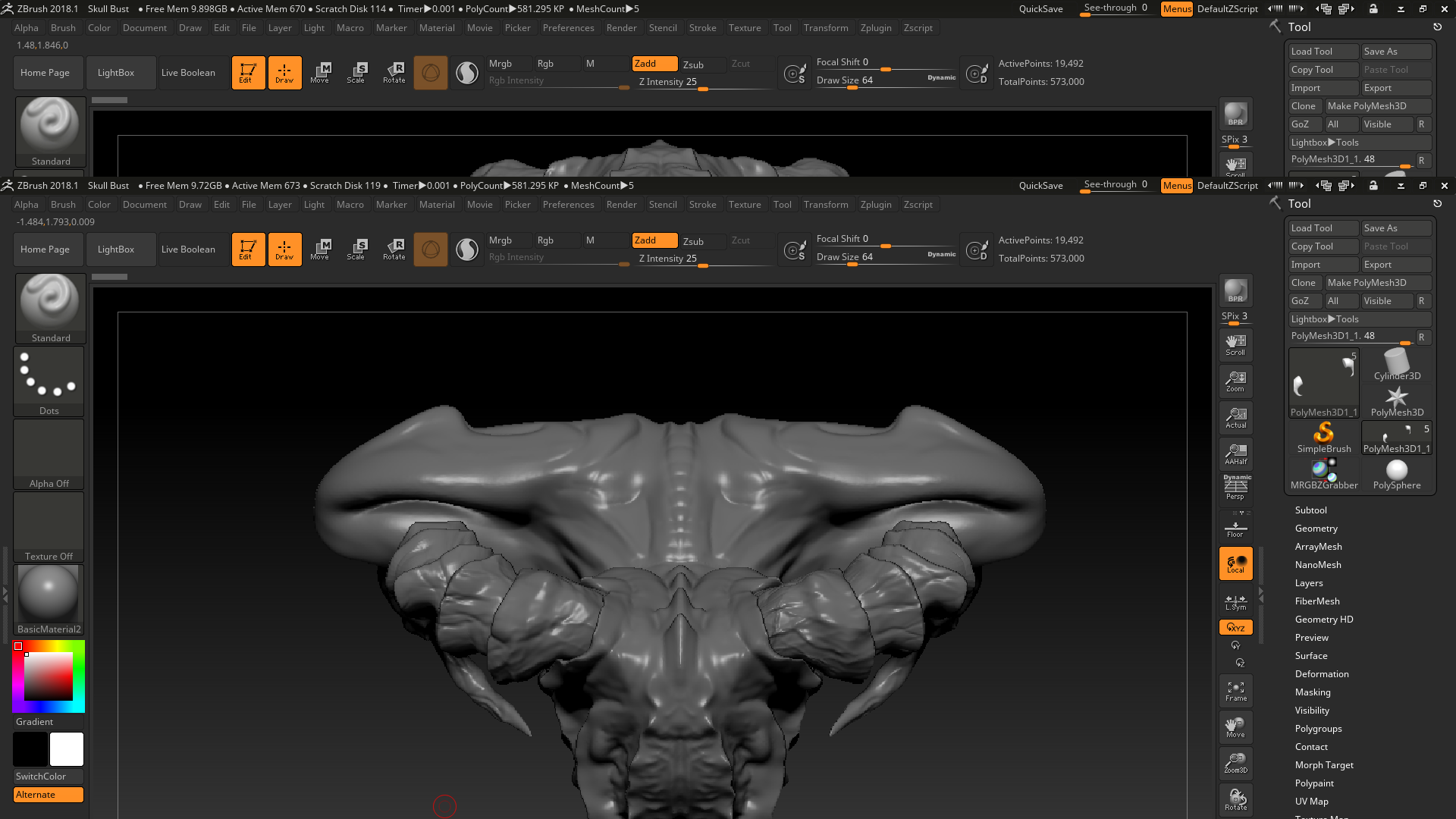Toggle XYZ rotation mode
Image resolution: width=1456 pixels, height=819 pixels.
coord(1235,627)
